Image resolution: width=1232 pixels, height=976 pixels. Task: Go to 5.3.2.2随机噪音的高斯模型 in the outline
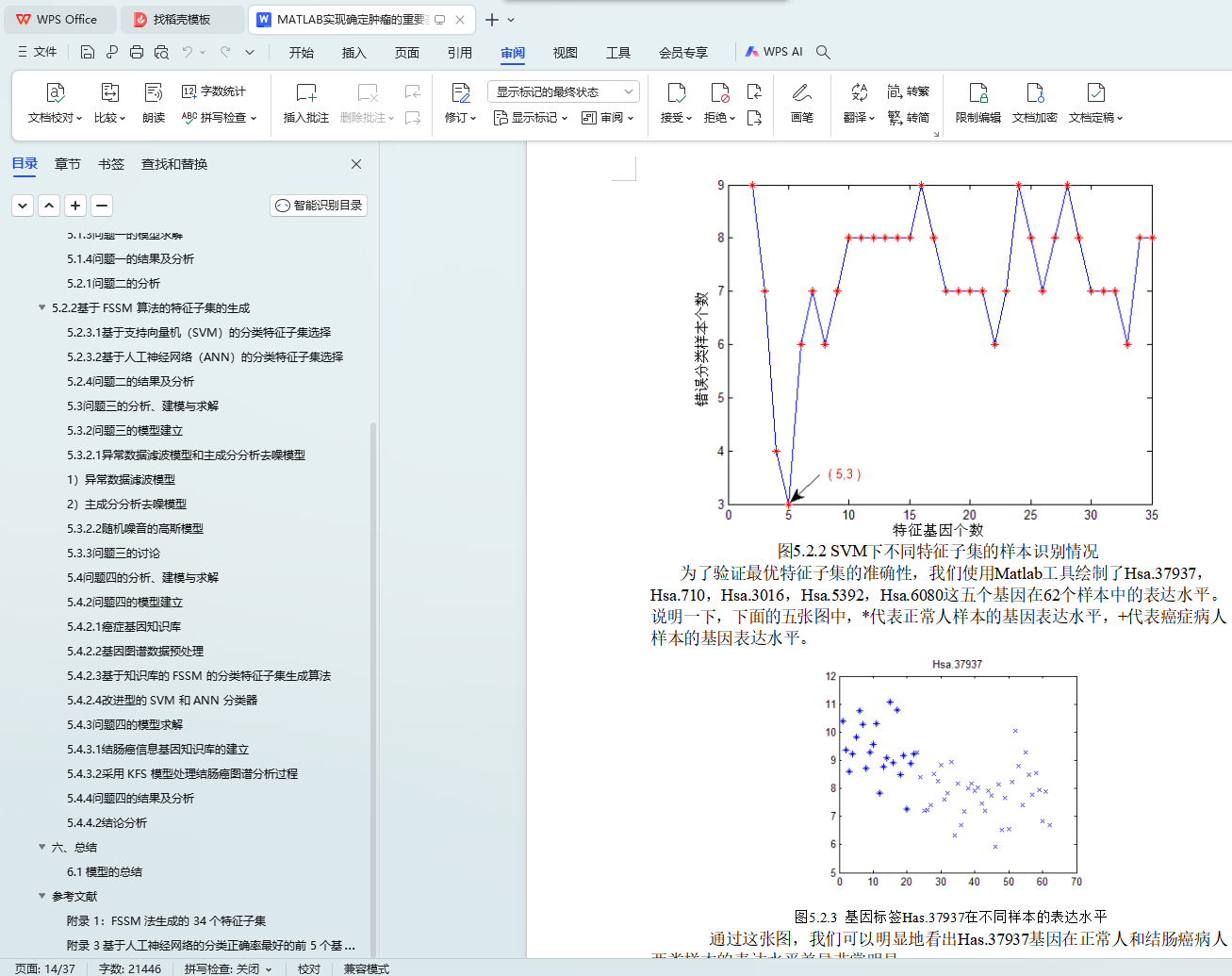click(x=135, y=528)
